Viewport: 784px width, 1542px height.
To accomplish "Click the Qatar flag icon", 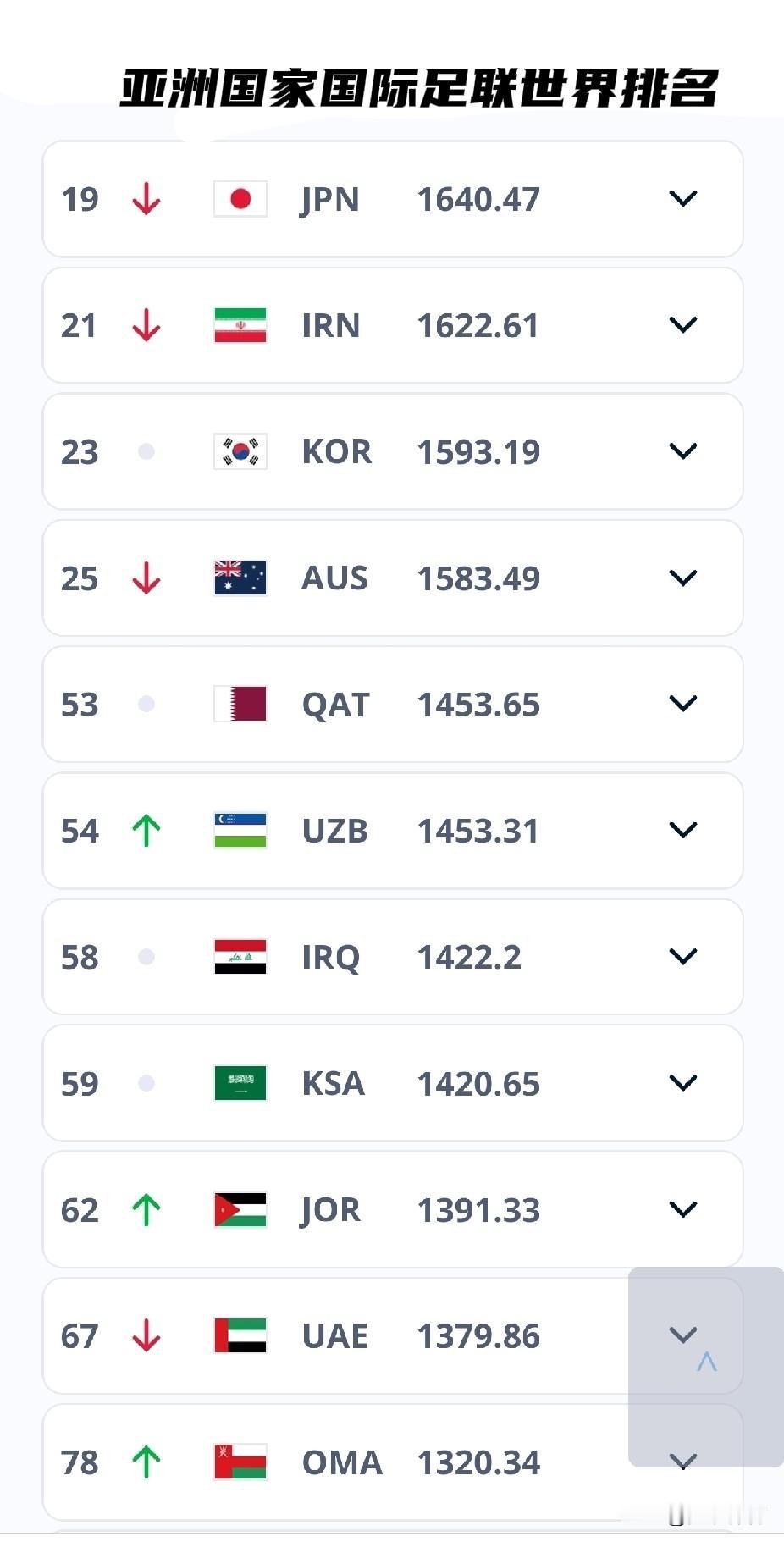I will click(240, 704).
